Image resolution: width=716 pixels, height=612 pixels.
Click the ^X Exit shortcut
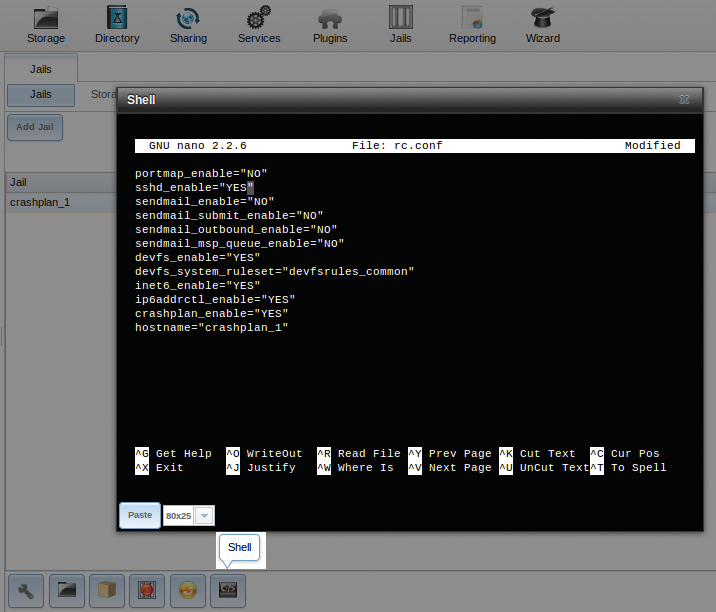tap(159, 468)
